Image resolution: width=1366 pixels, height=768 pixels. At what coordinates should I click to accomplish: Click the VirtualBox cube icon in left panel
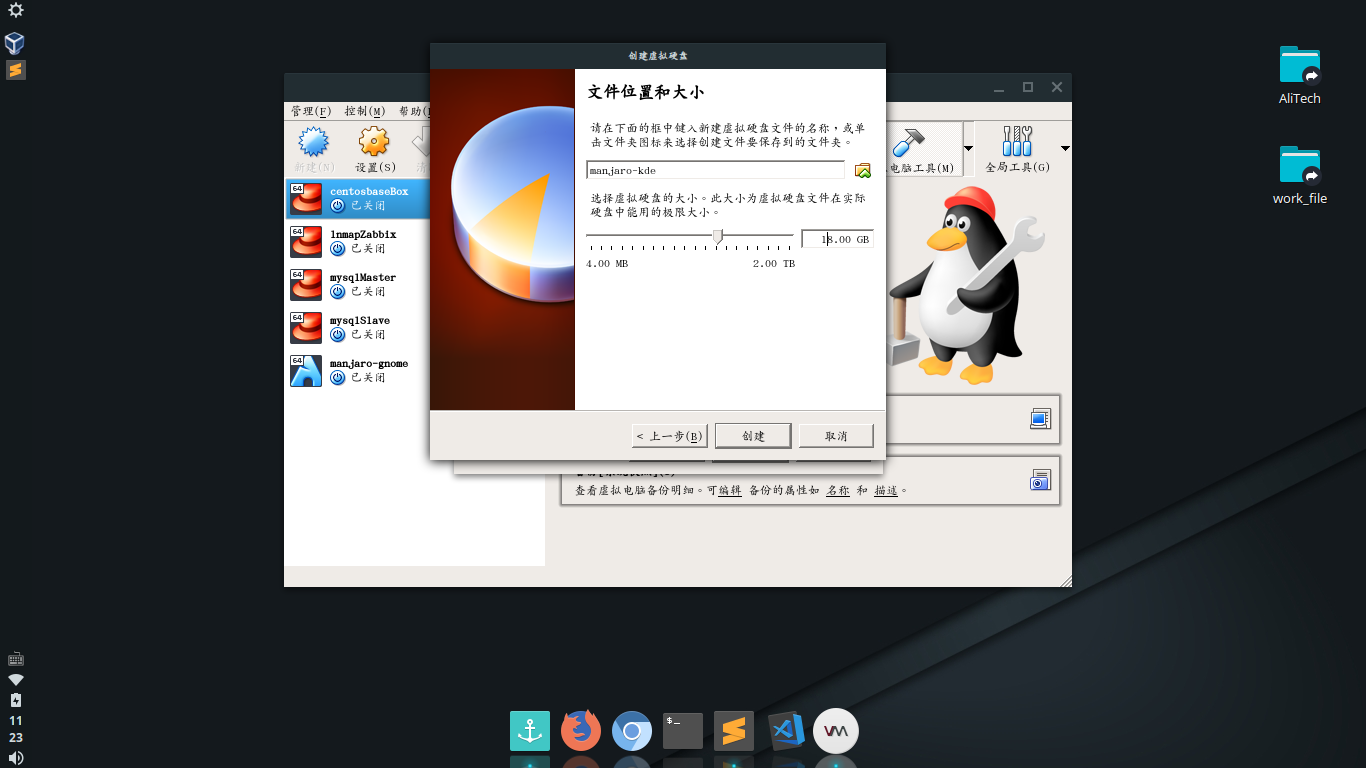tap(15, 42)
